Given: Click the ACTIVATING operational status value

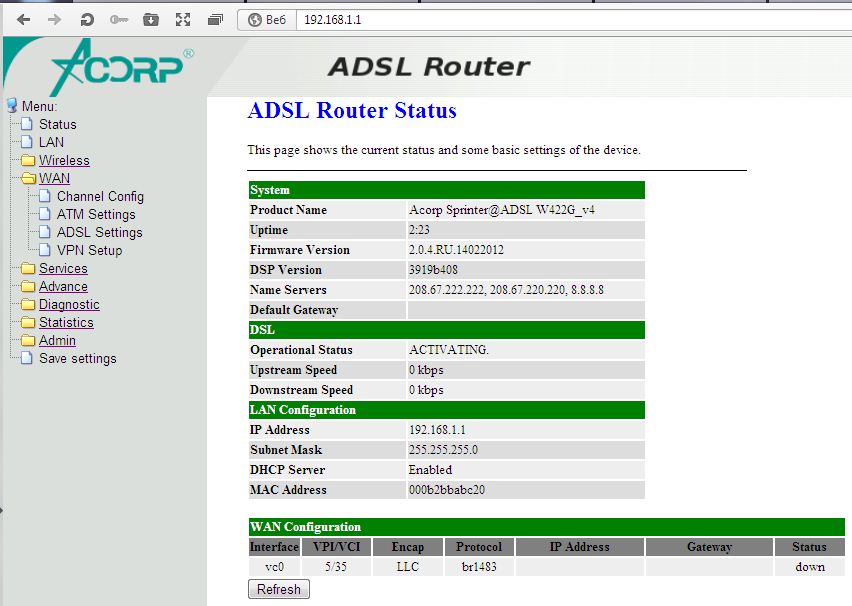Looking at the screenshot, I should 449,350.
